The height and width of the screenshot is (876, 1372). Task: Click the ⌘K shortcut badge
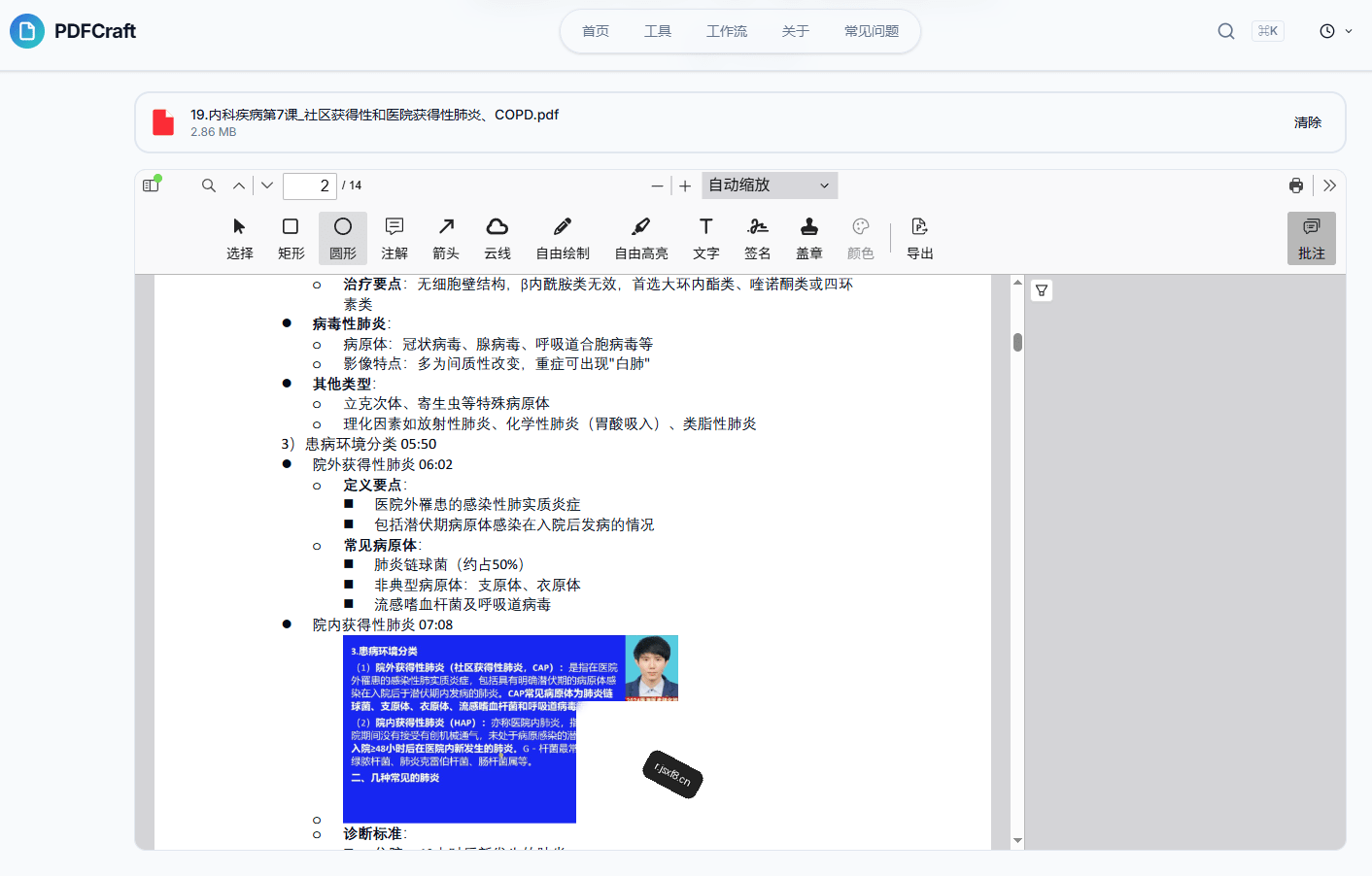(1268, 31)
